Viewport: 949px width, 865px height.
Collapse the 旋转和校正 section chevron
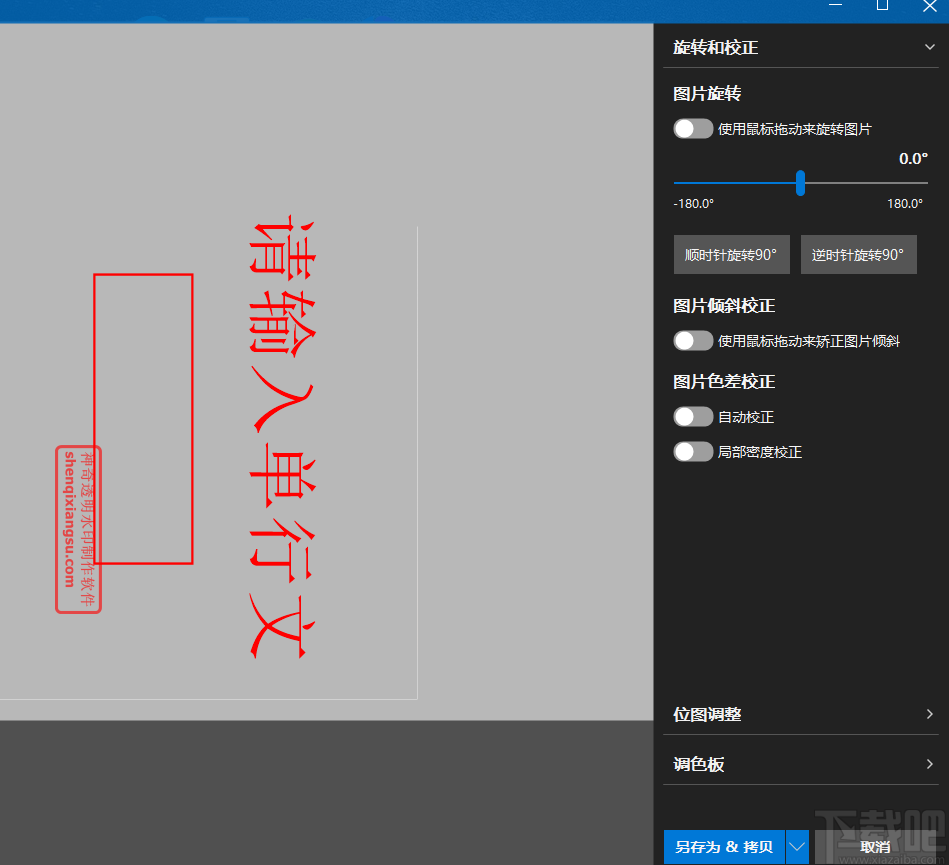click(930, 47)
